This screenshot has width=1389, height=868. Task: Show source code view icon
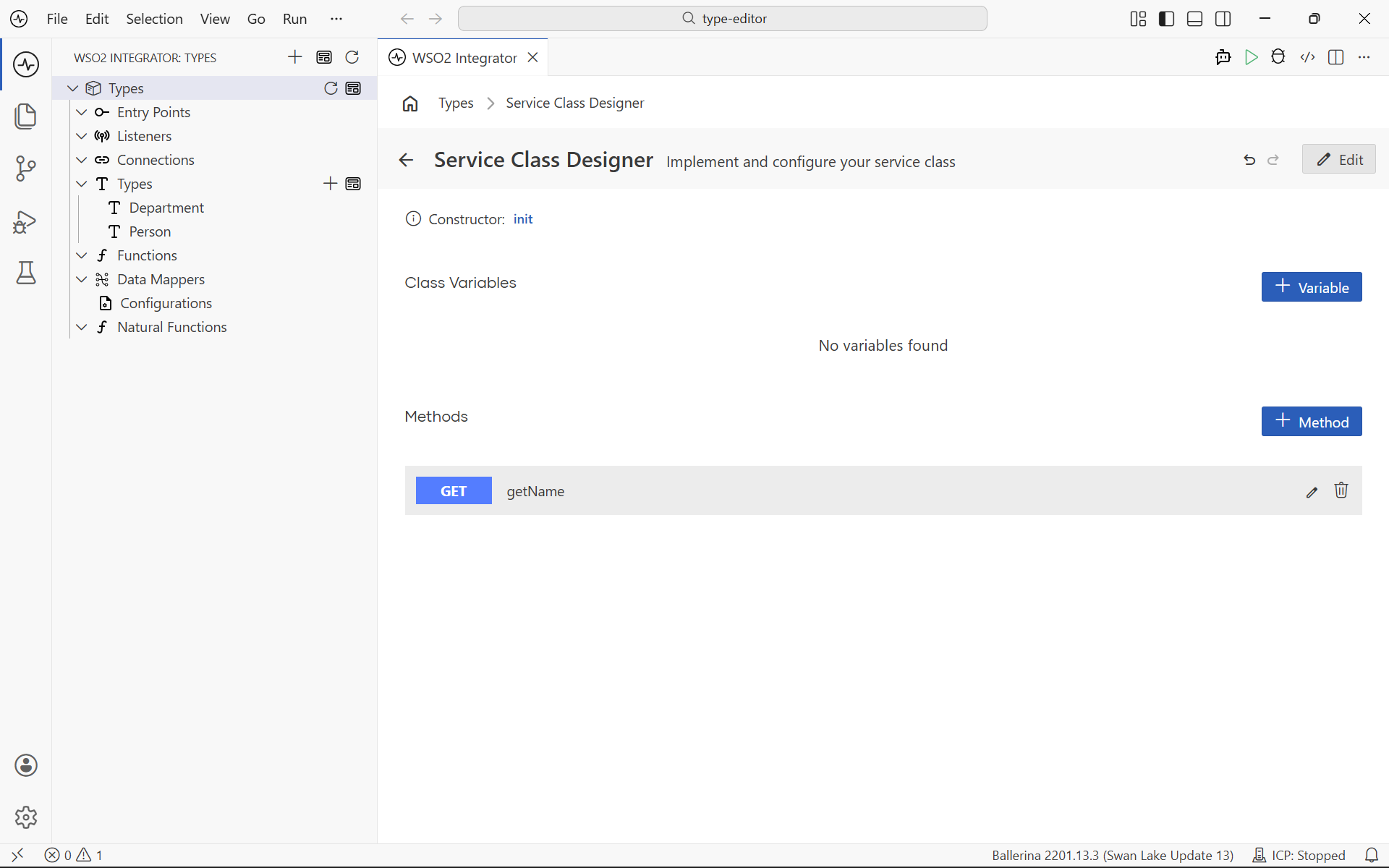click(1308, 57)
